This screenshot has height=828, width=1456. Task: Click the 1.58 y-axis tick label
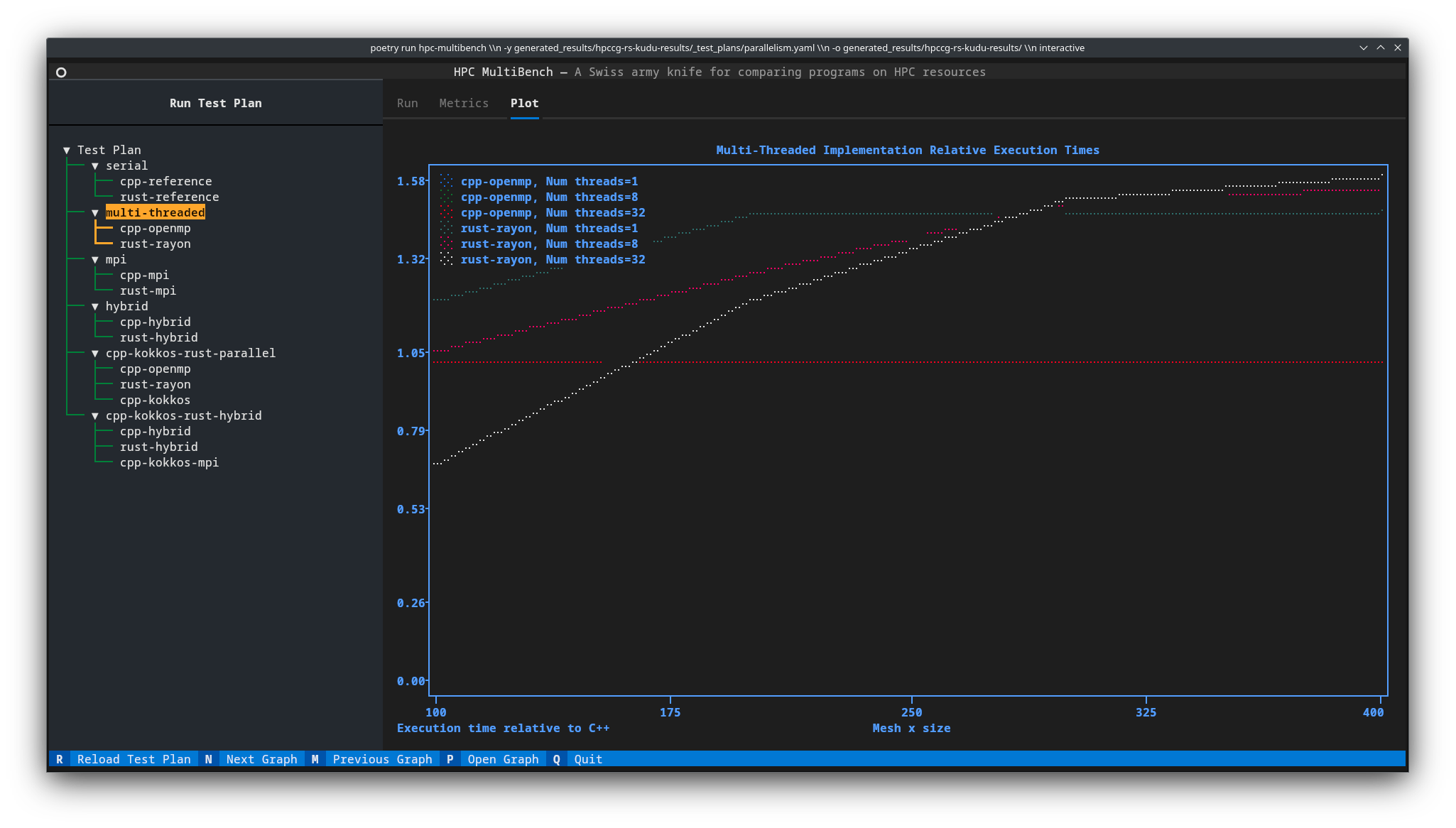coord(411,181)
